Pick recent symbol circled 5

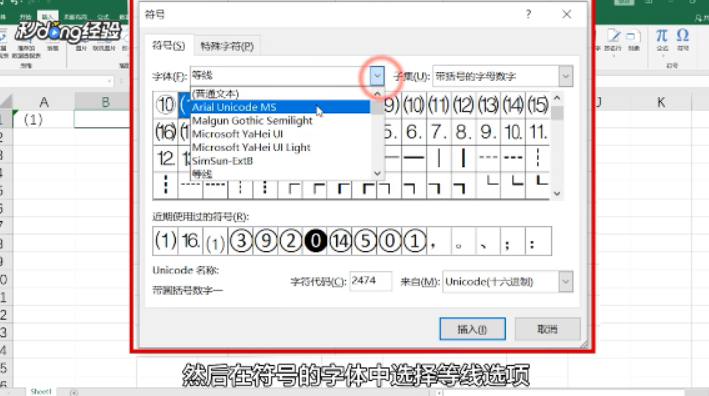(x=365, y=241)
